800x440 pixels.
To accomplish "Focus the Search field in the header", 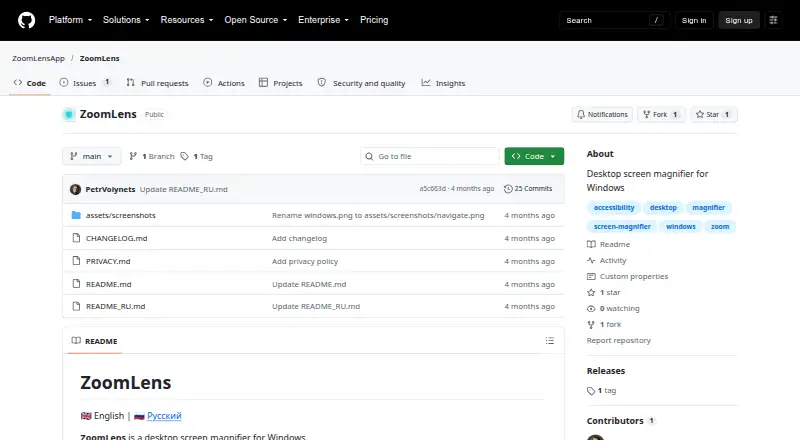I will click(614, 20).
